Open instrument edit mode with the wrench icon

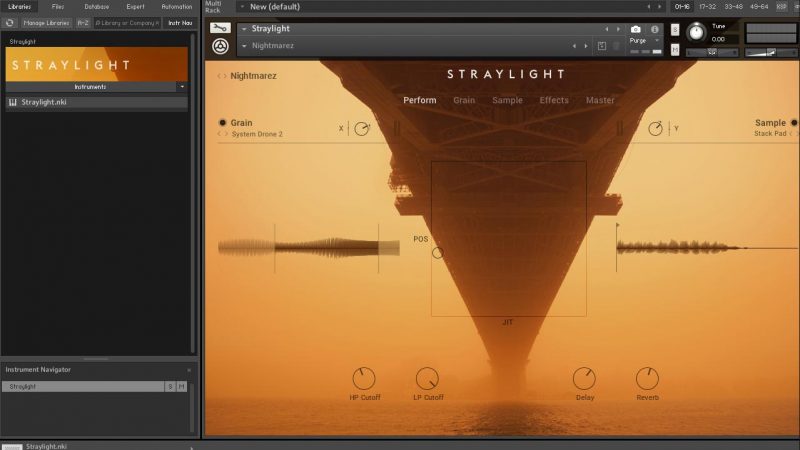tap(220, 28)
